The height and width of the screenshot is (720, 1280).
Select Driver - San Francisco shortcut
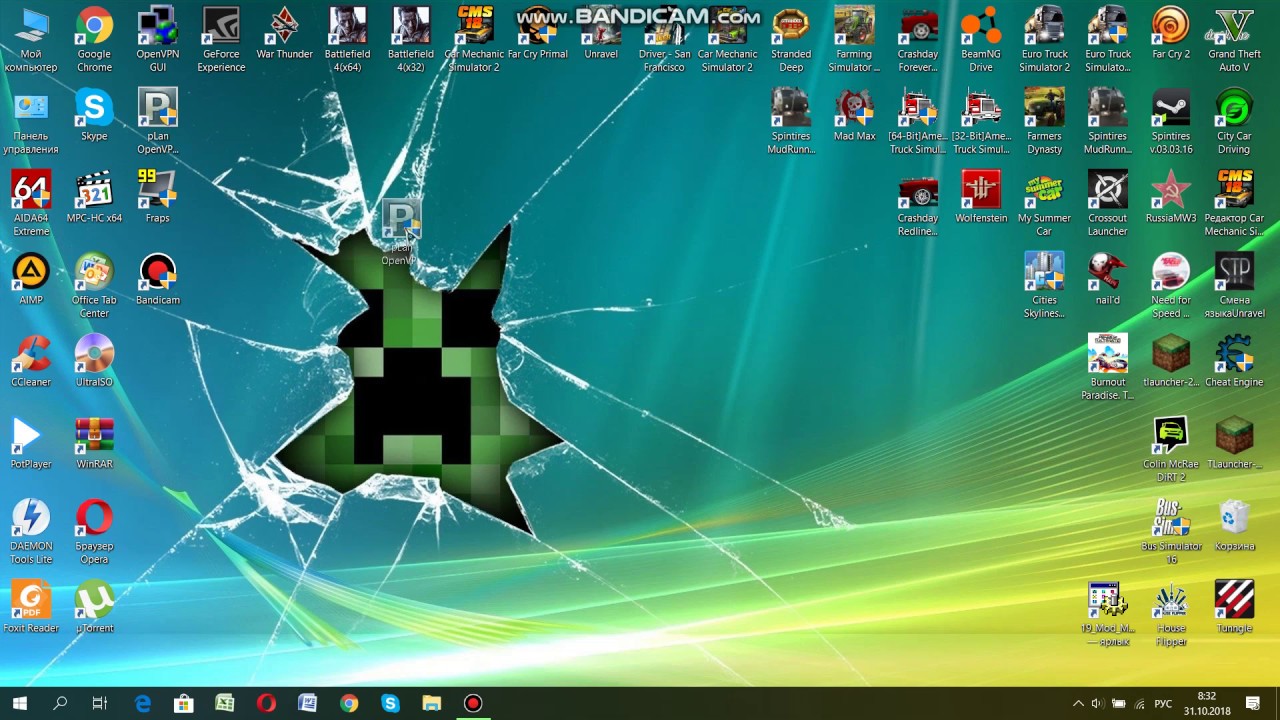click(x=664, y=38)
